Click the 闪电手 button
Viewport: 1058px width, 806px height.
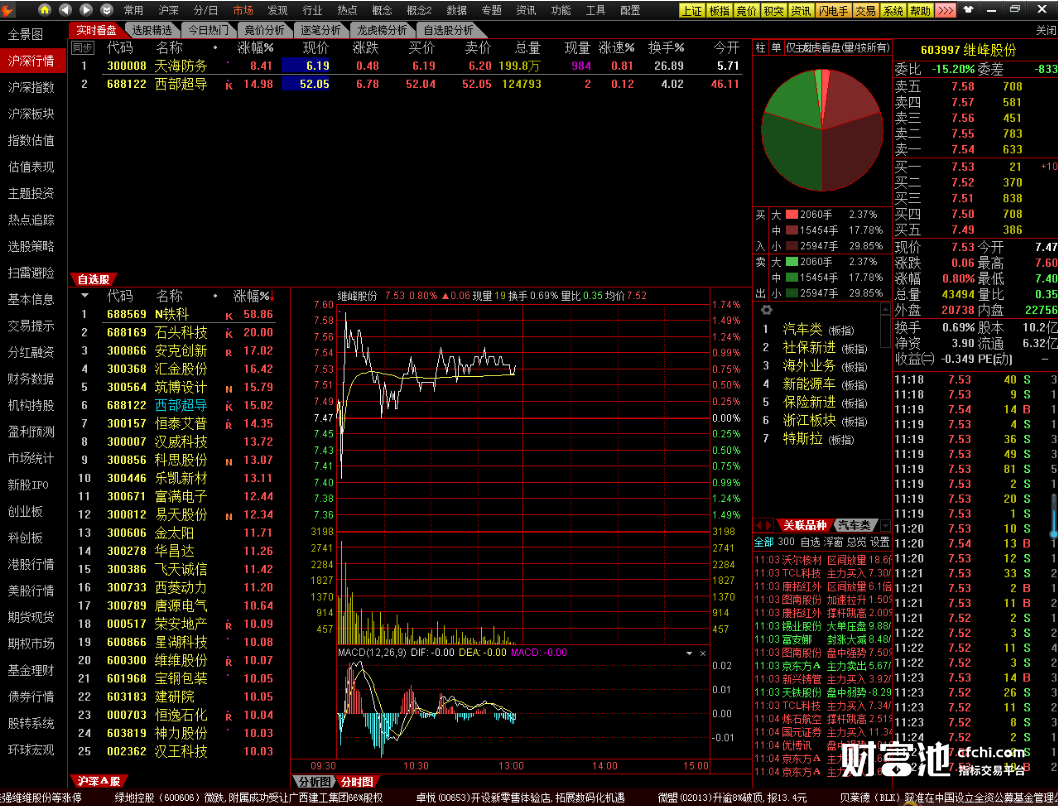pyautogui.click(x=833, y=10)
